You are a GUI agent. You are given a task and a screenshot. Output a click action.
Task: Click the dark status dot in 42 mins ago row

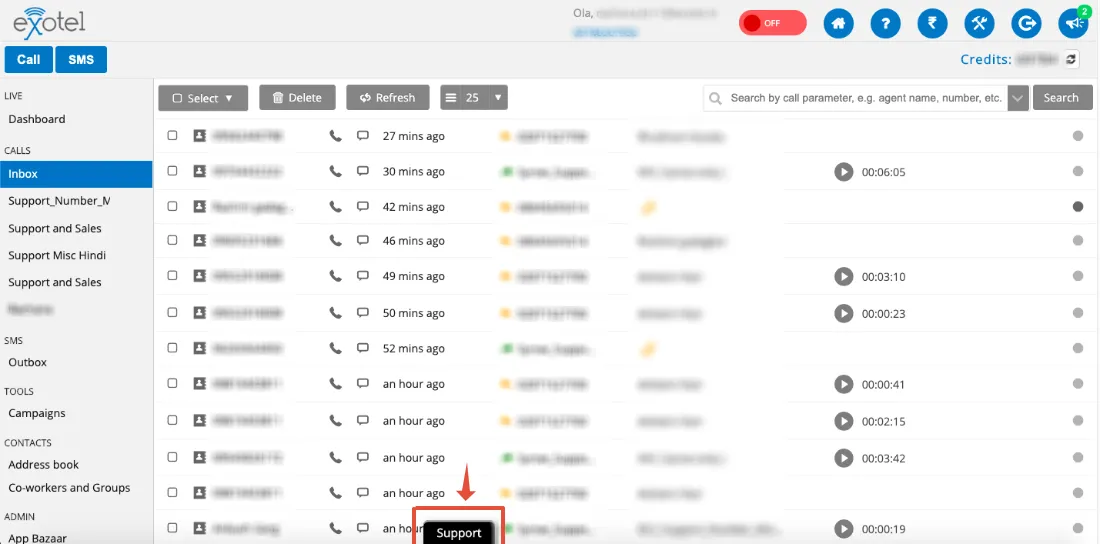(x=1078, y=206)
